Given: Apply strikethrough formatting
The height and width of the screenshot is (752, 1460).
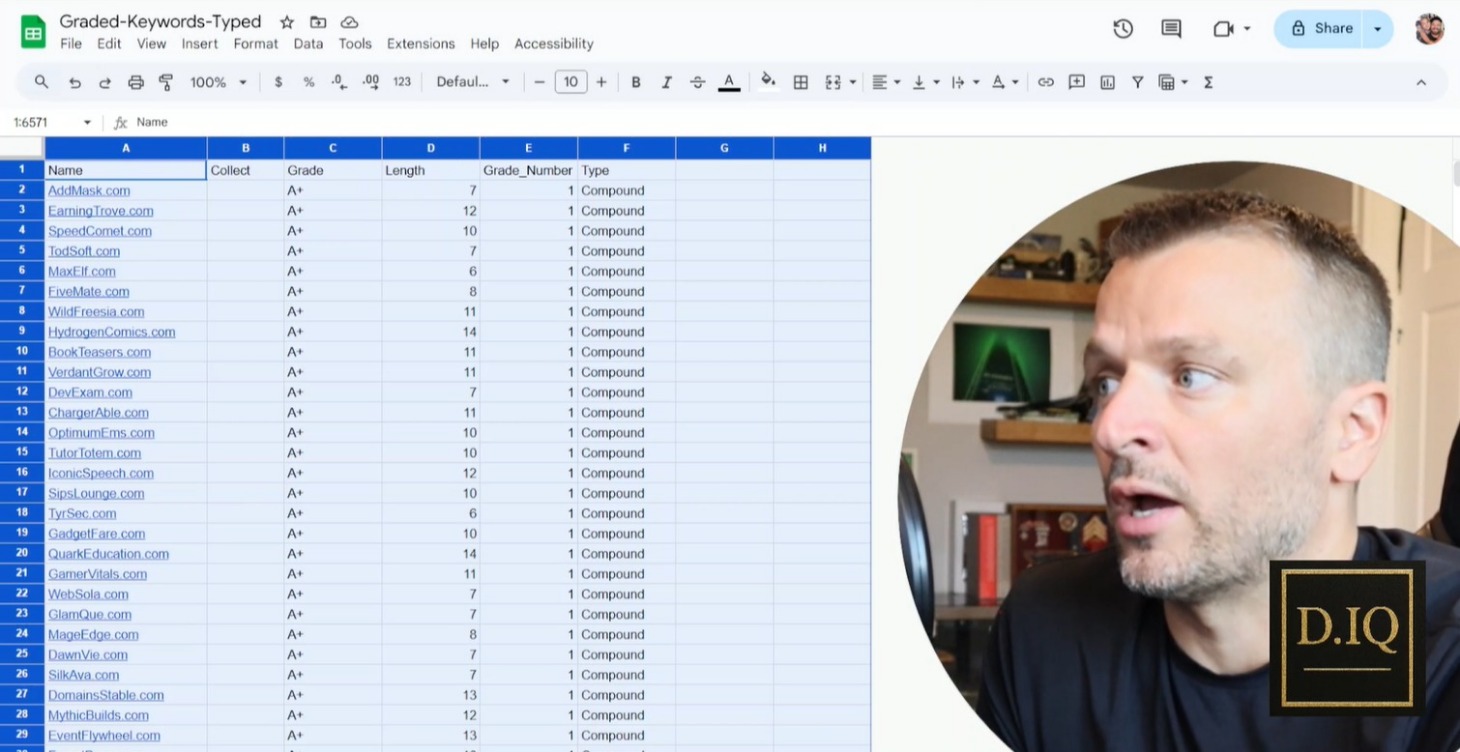Looking at the screenshot, I should click(x=697, y=83).
